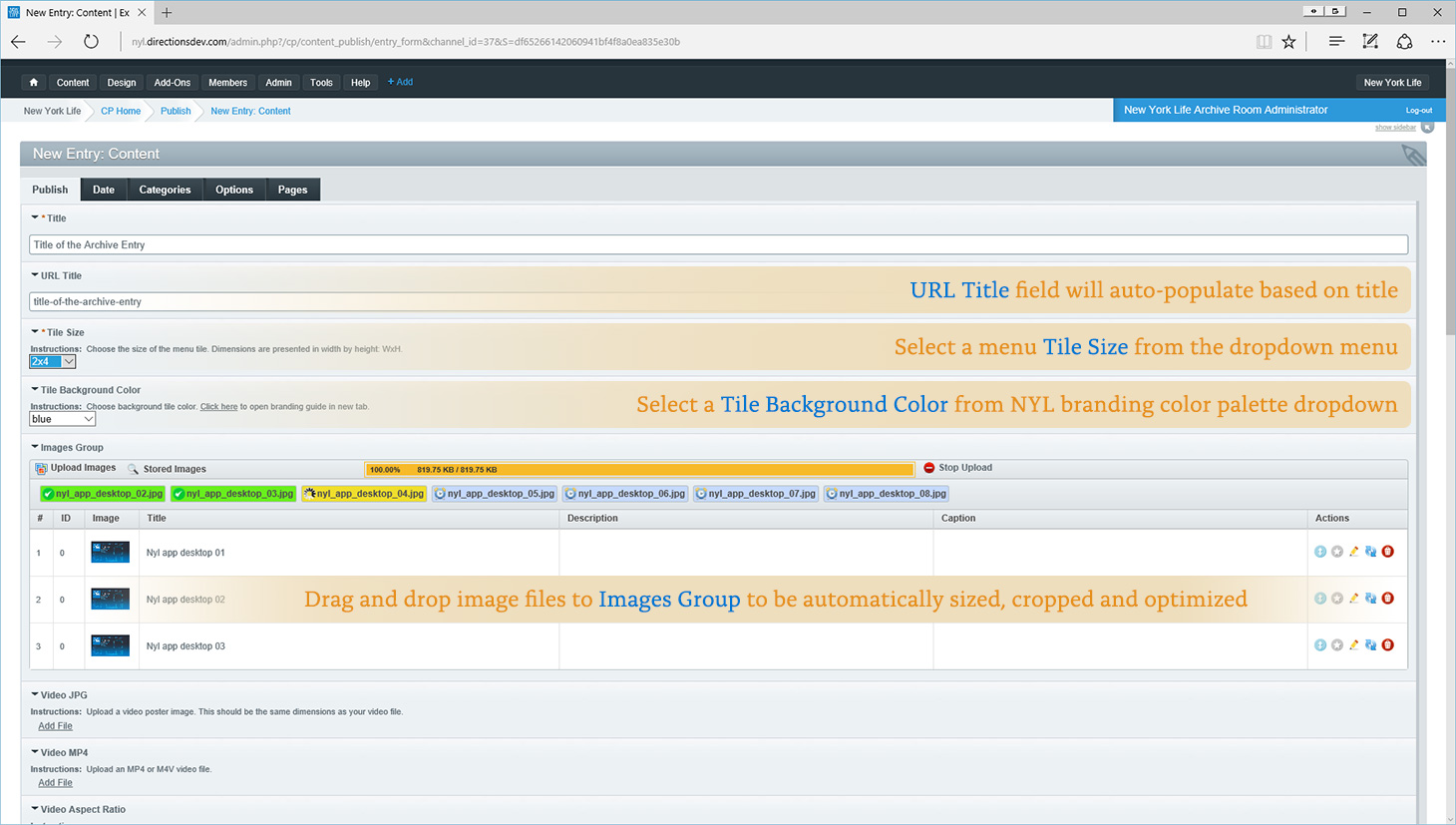Open the Tile Background Color blue dropdown
The height and width of the screenshot is (825, 1456).
(x=62, y=420)
